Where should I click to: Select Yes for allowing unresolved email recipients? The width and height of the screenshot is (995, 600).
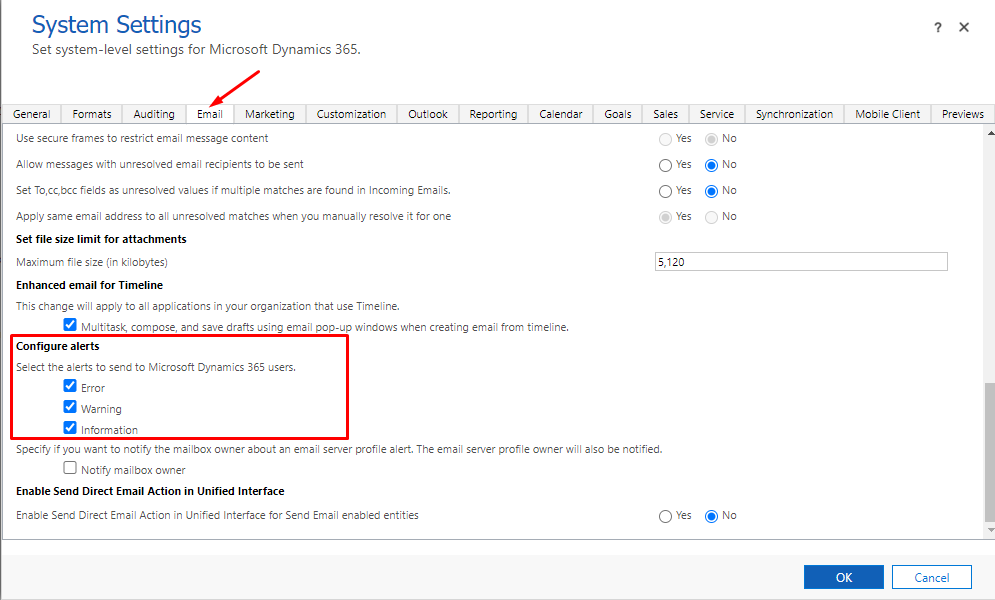click(x=665, y=164)
